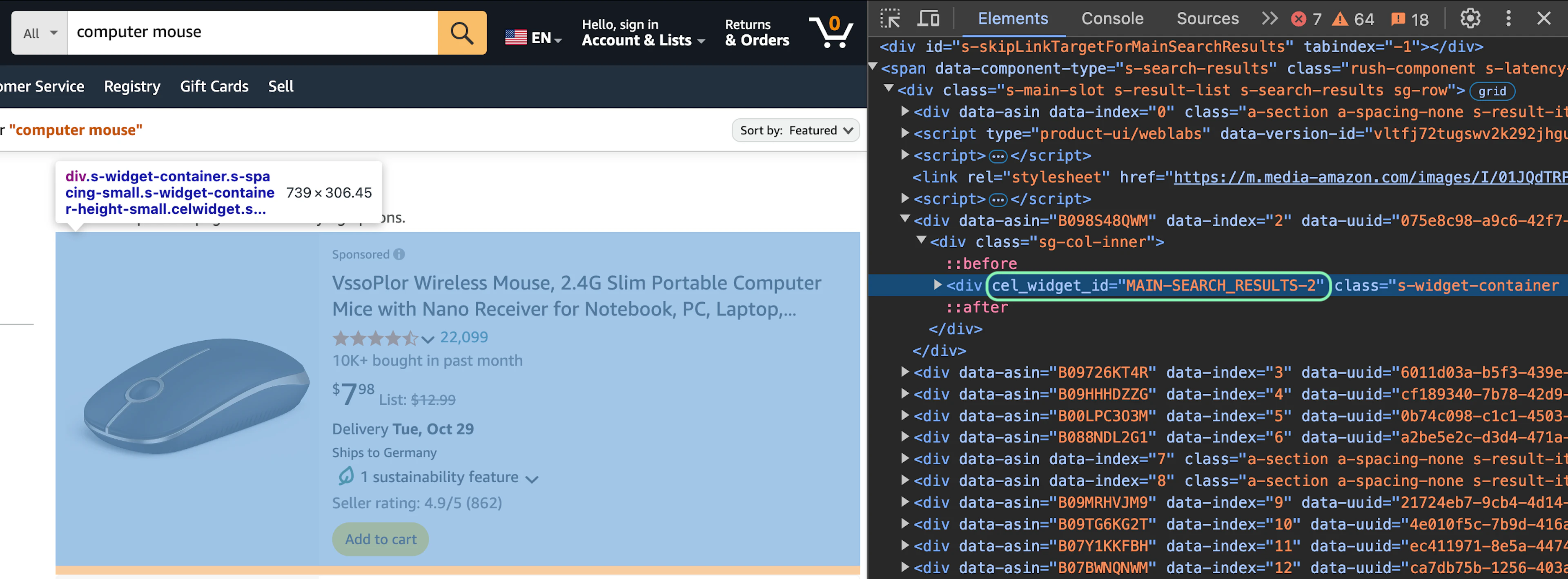
Task: Click the star rating of the mouse
Action: (376, 337)
